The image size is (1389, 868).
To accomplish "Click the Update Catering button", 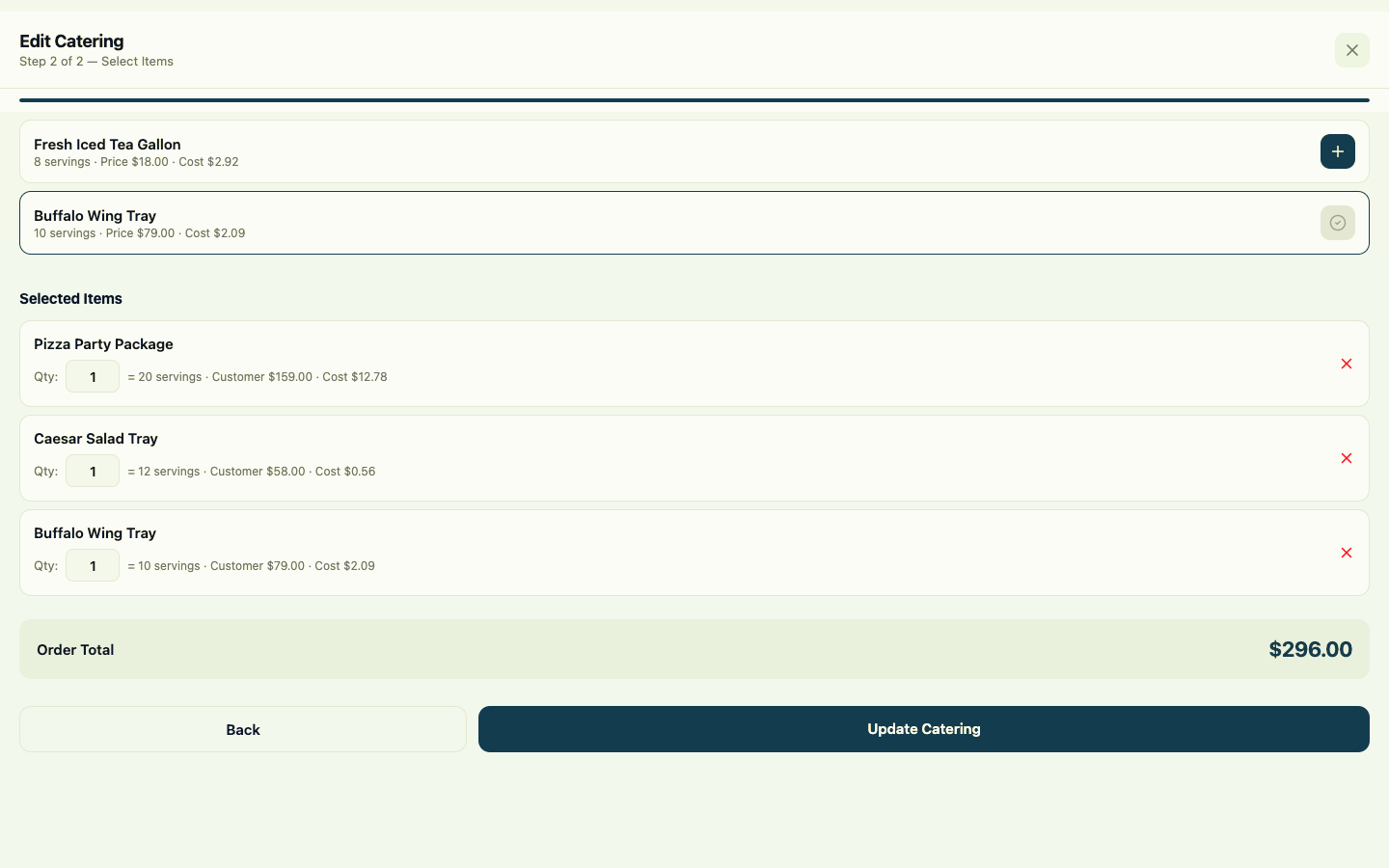I will [x=924, y=729].
